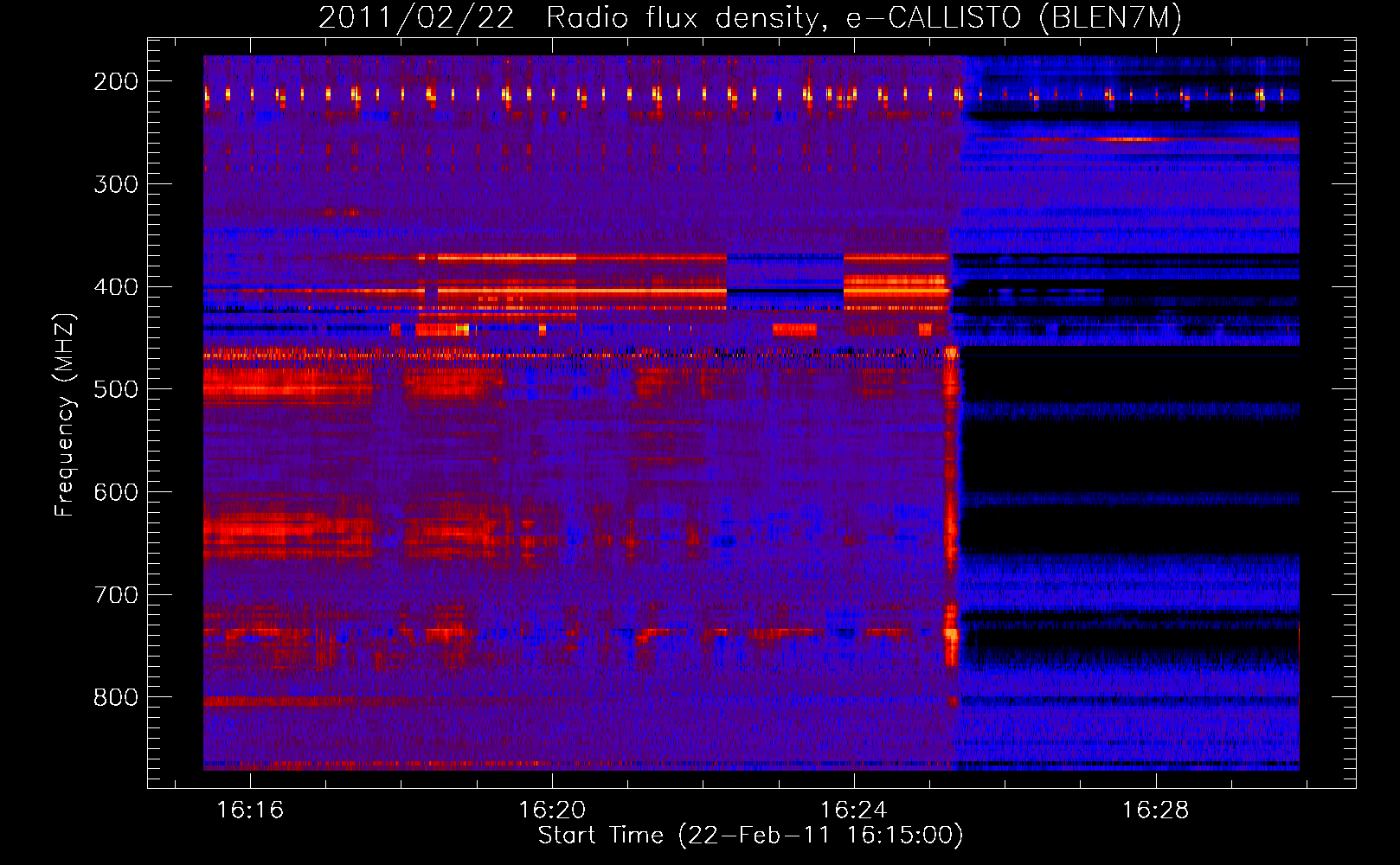Click the 500 frequency tick label

click(116, 389)
